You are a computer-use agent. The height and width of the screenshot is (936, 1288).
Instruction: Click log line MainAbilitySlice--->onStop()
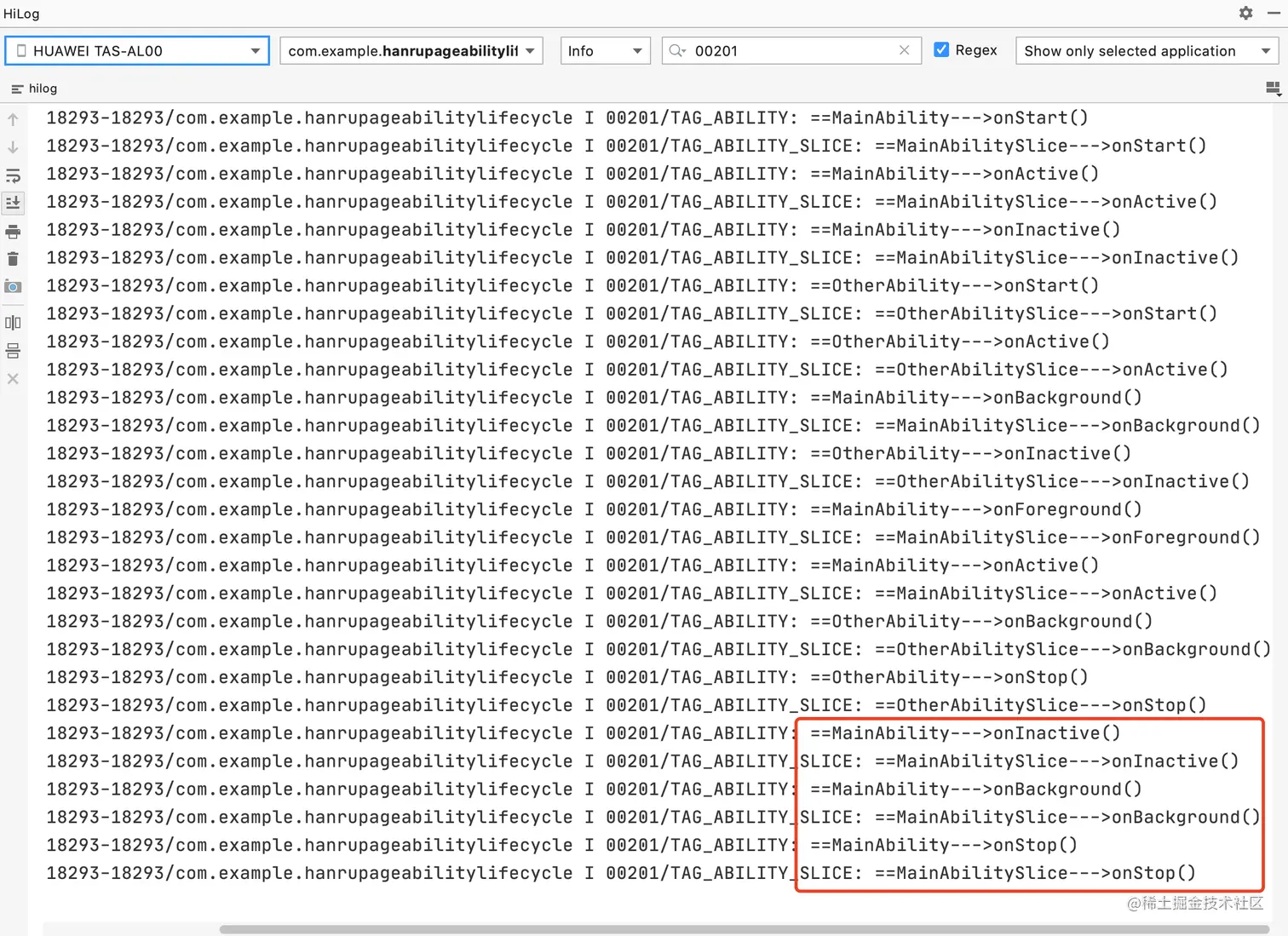pos(621,873)
